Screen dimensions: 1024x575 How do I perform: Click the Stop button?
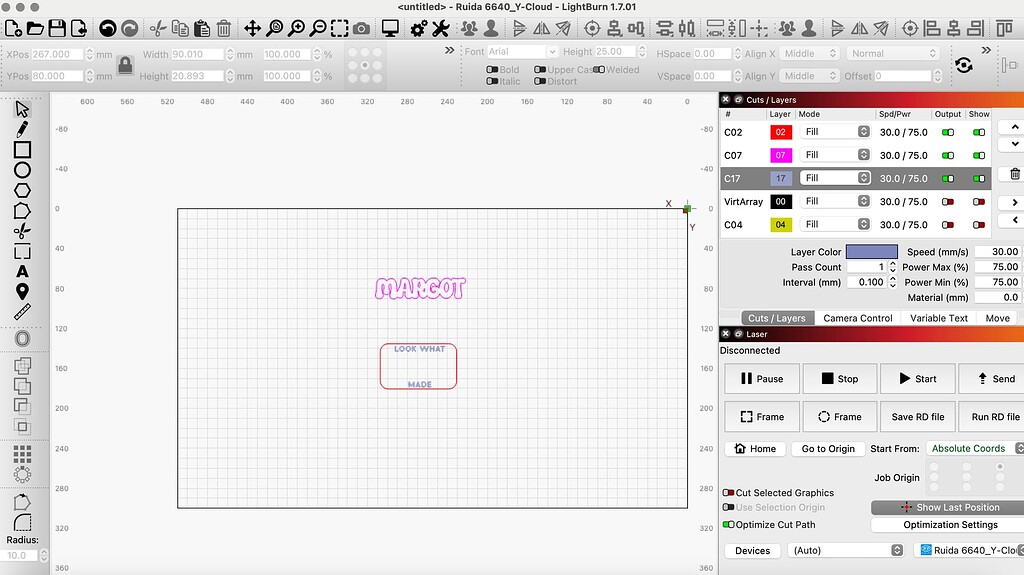[x=839, y=379]
